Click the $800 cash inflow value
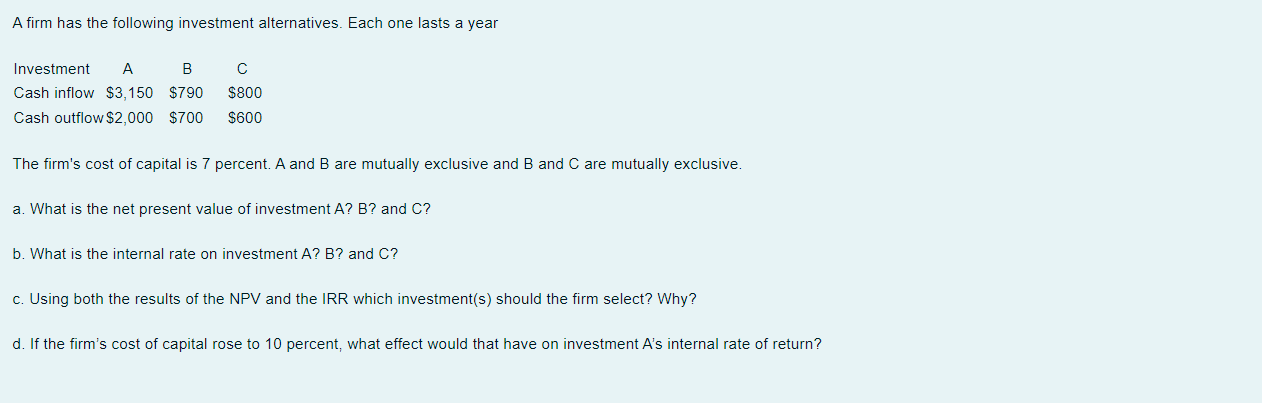1262x403 pixels. click(x=245, y=93)
